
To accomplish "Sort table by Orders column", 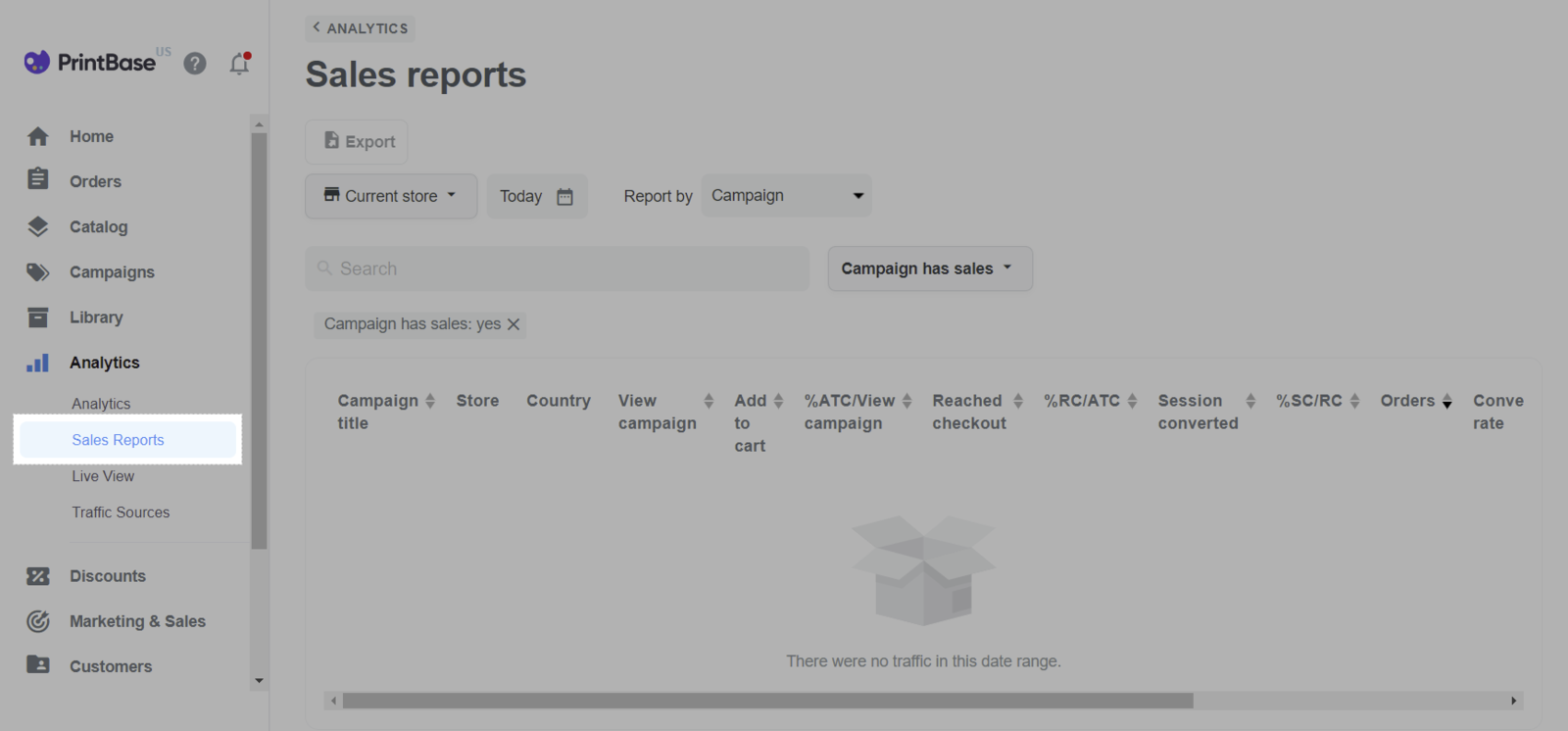I will 1446,401.
